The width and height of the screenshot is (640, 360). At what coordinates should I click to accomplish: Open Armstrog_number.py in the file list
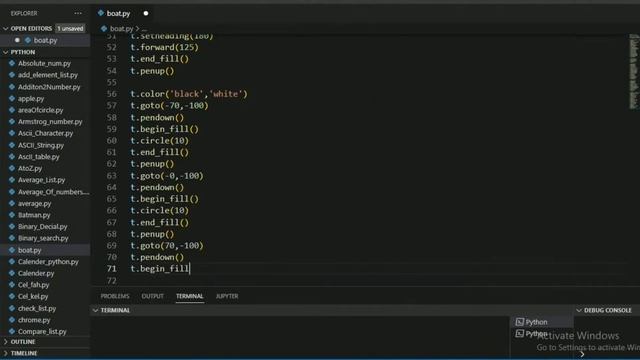coord(50,122)
